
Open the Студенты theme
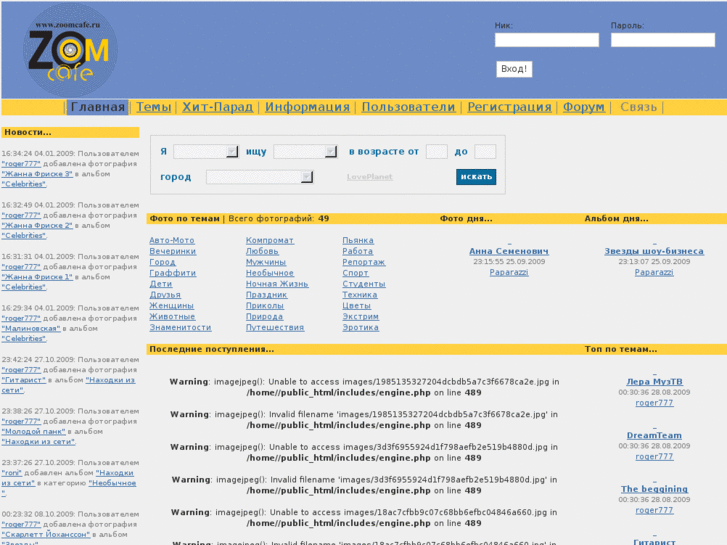[x=364, y=284]
